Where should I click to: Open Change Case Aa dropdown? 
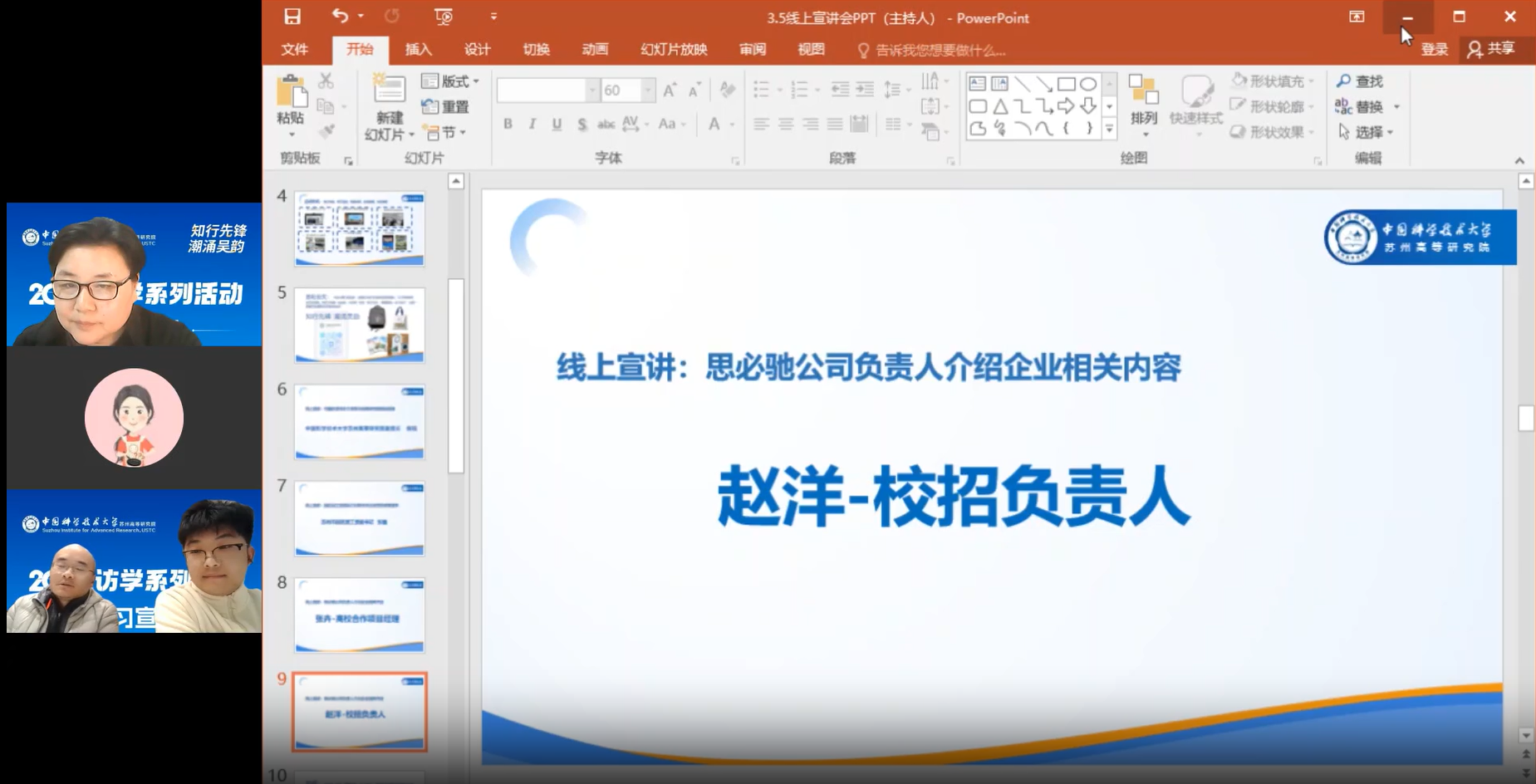tap(671, 124)
